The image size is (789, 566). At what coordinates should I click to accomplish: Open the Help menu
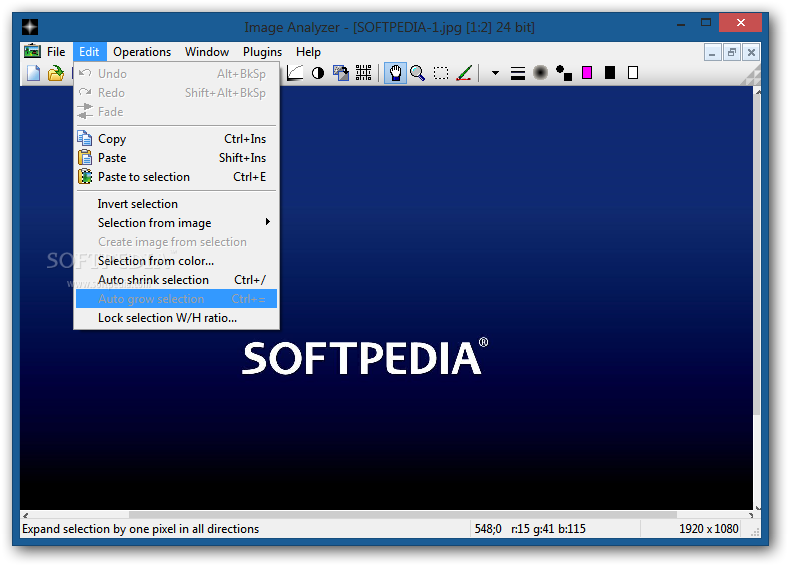point(308,52)
